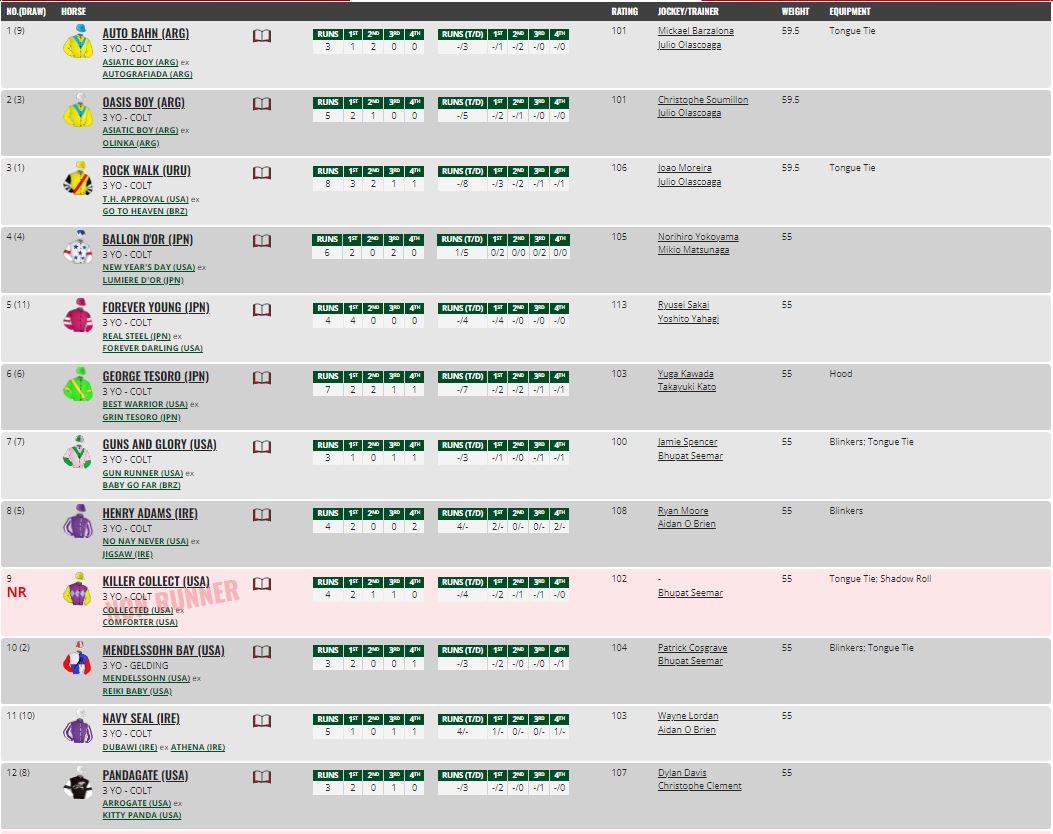Open sire link Gun Runner (USA)

coord(142,473)
